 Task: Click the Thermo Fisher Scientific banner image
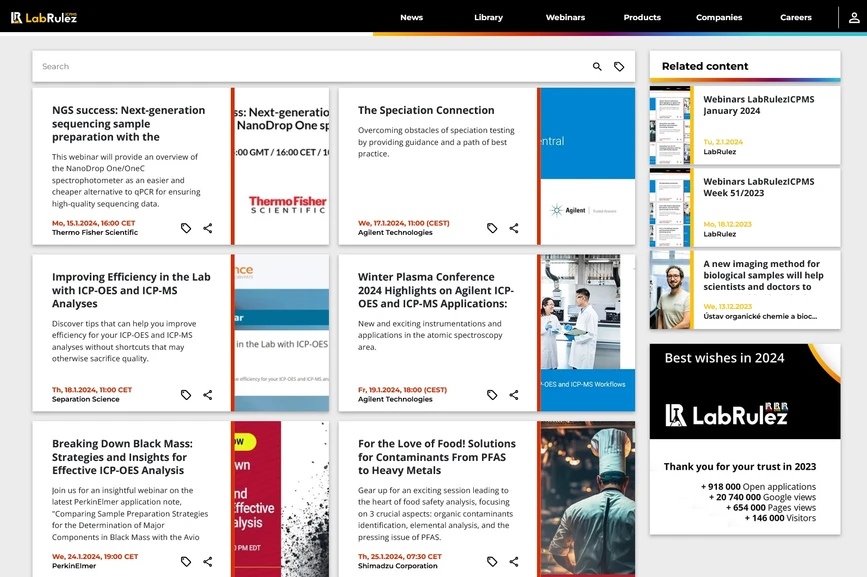point(281,166)
